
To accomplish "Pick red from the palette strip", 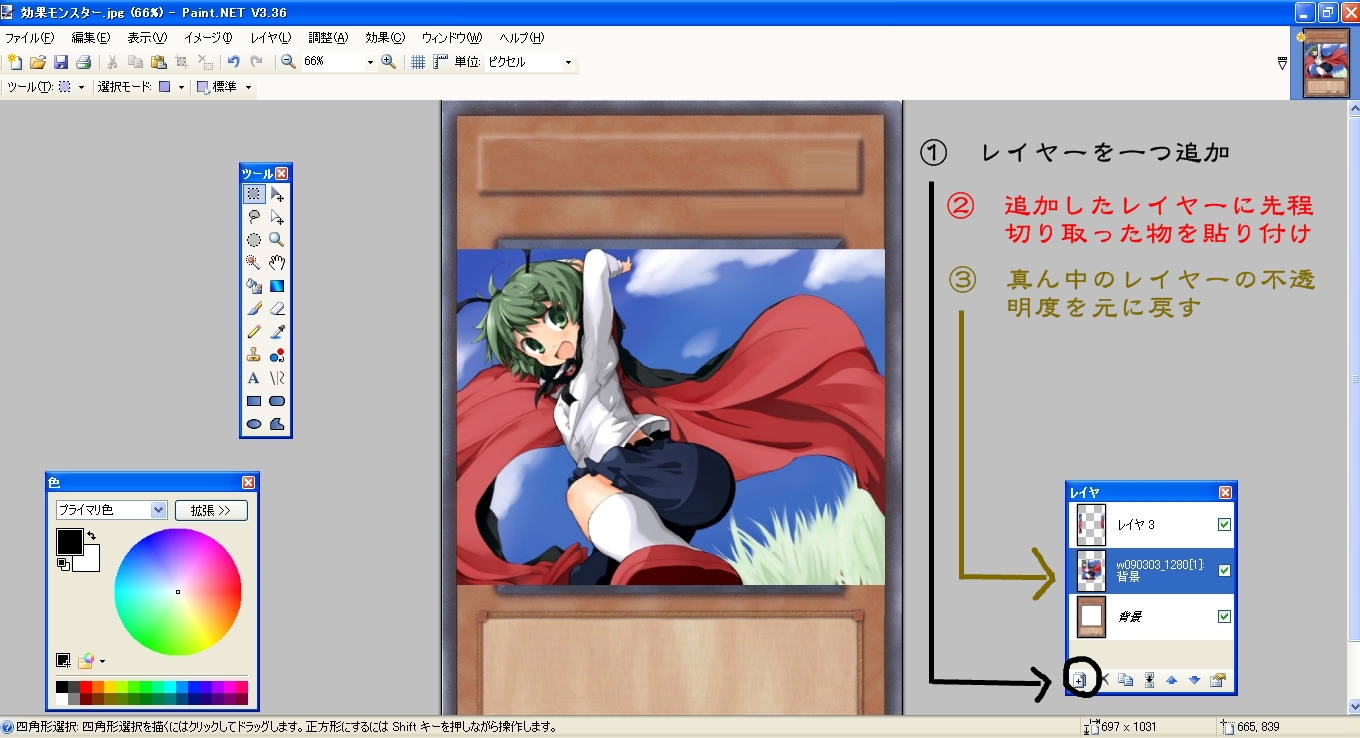I will 86,687.
